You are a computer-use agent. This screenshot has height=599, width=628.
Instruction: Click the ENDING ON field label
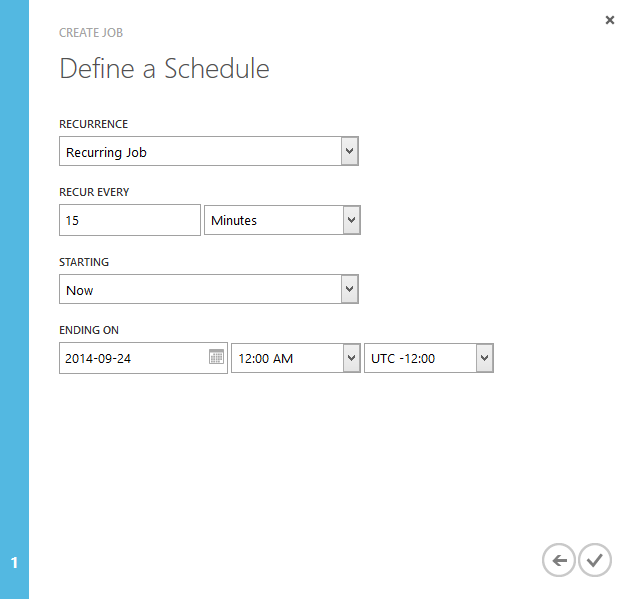89,330
